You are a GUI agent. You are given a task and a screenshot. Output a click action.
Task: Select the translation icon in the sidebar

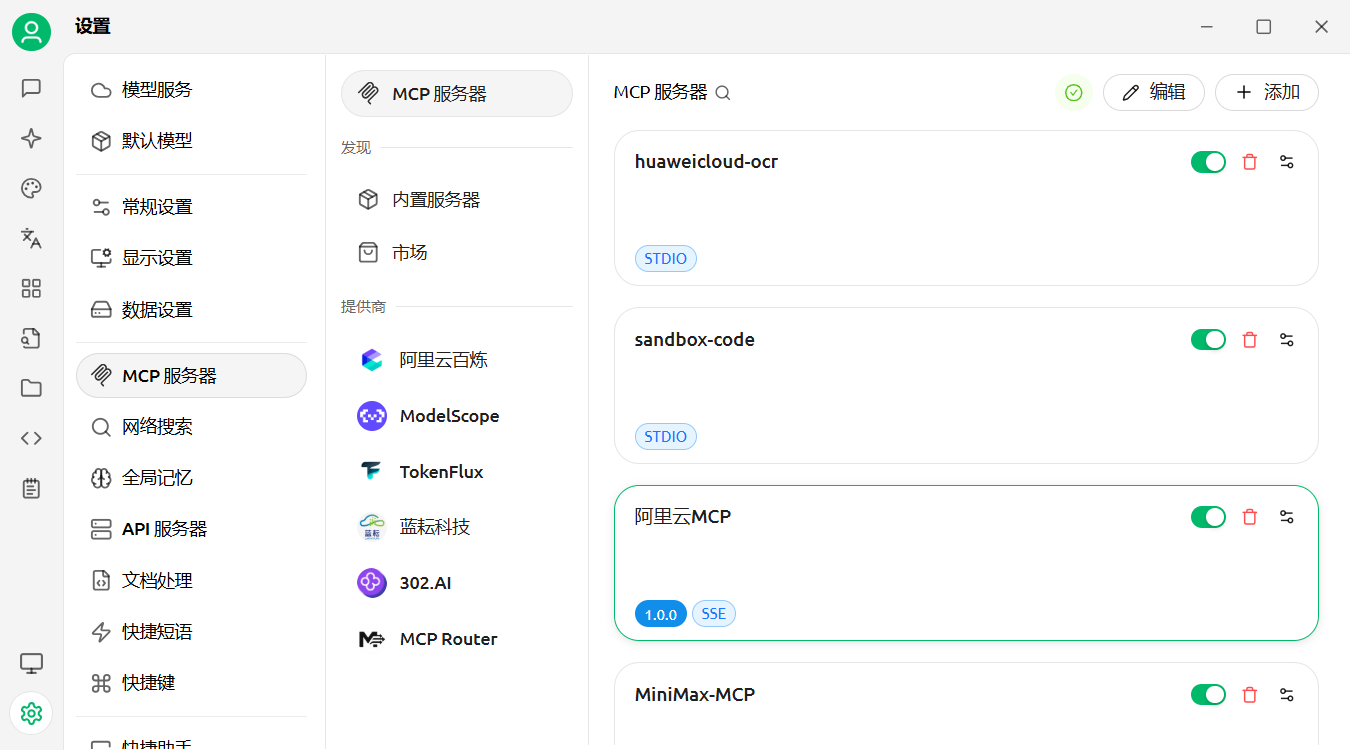click(31, 238)
